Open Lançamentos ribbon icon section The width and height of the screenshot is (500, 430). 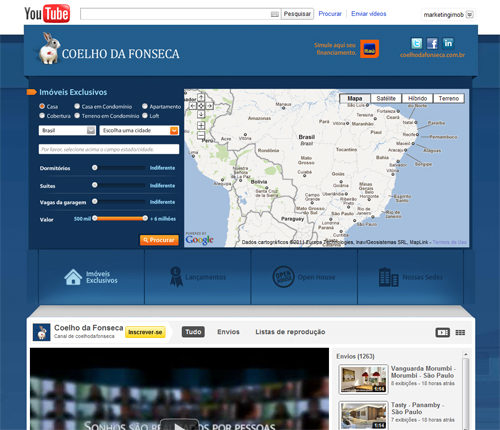pos(176,277)
